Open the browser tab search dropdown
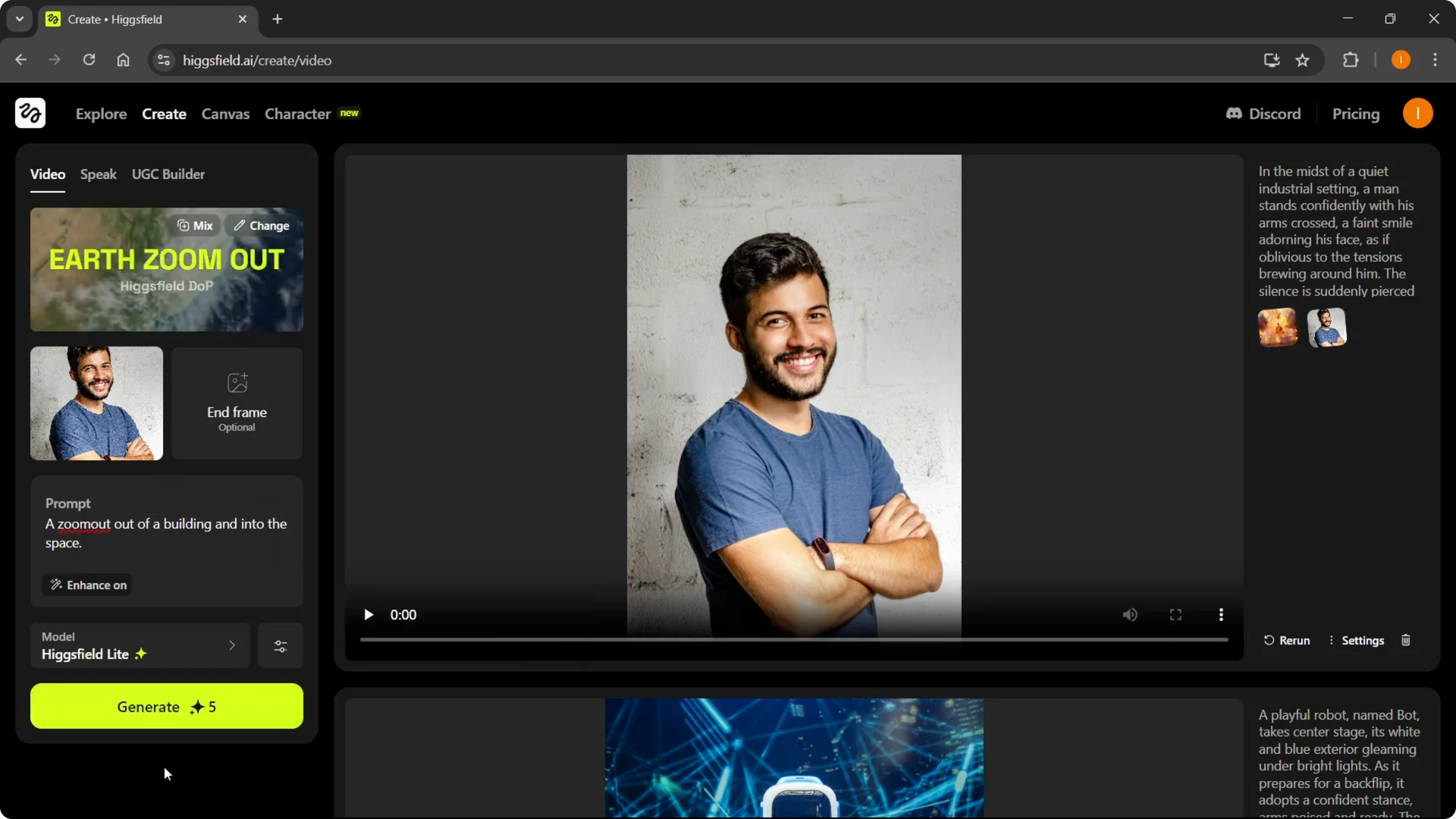 19,19
